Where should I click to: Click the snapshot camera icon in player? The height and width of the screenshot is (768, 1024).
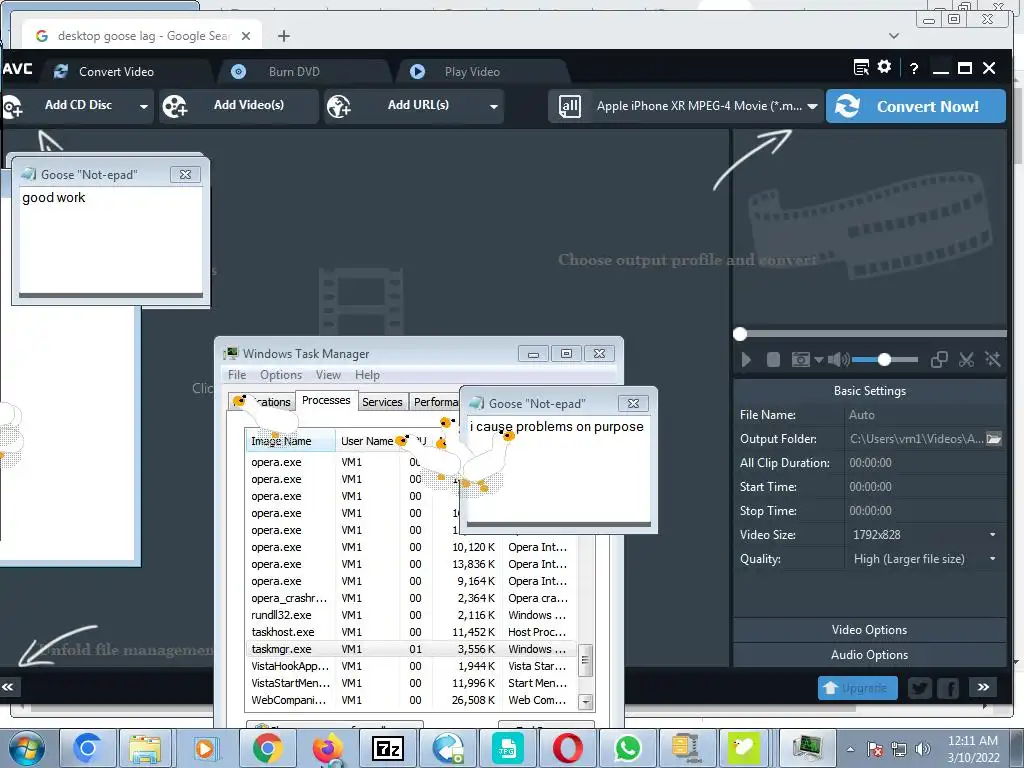click(x=801, y=360)
